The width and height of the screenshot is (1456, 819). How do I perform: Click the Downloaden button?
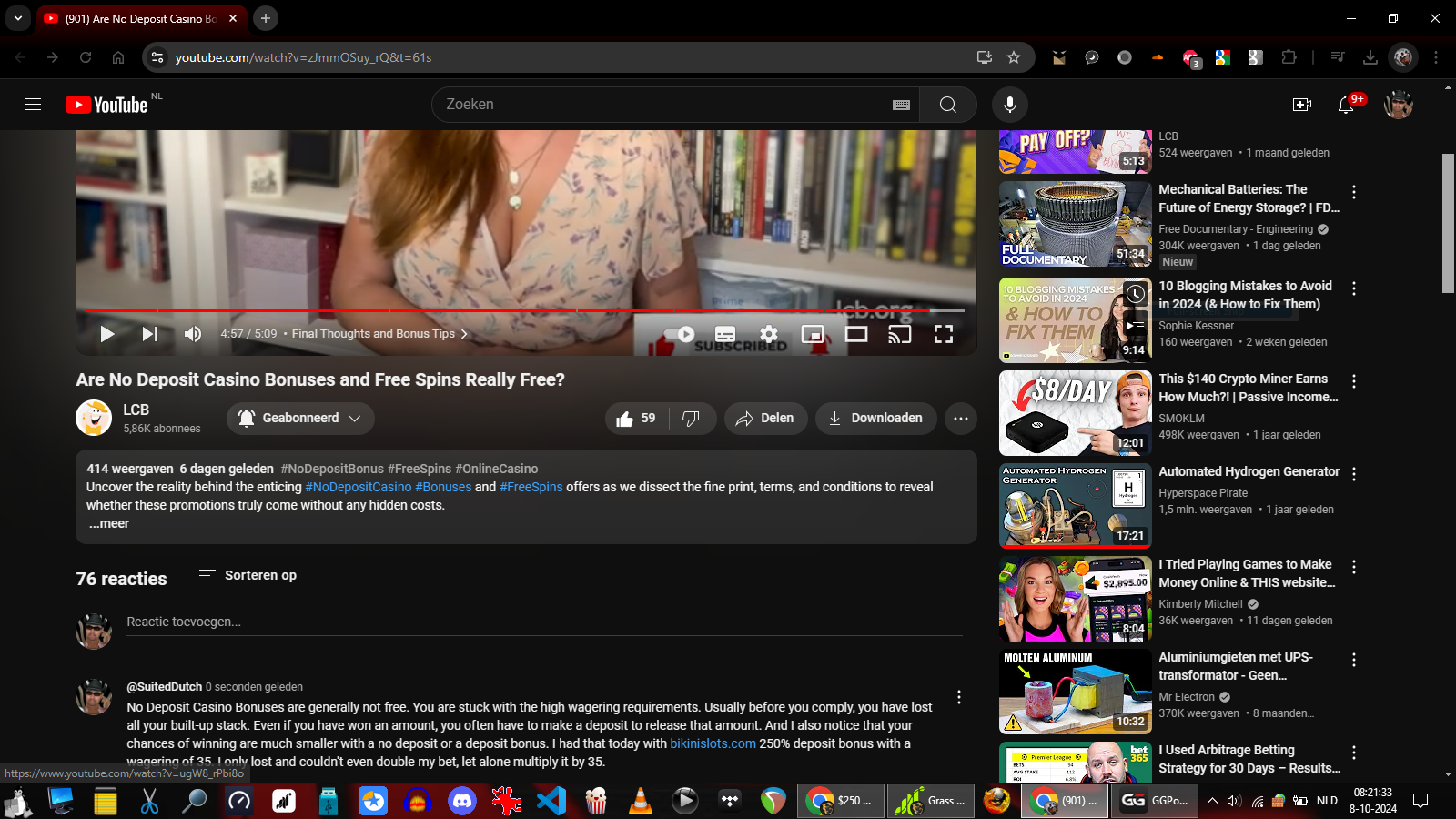click(875, 419)
